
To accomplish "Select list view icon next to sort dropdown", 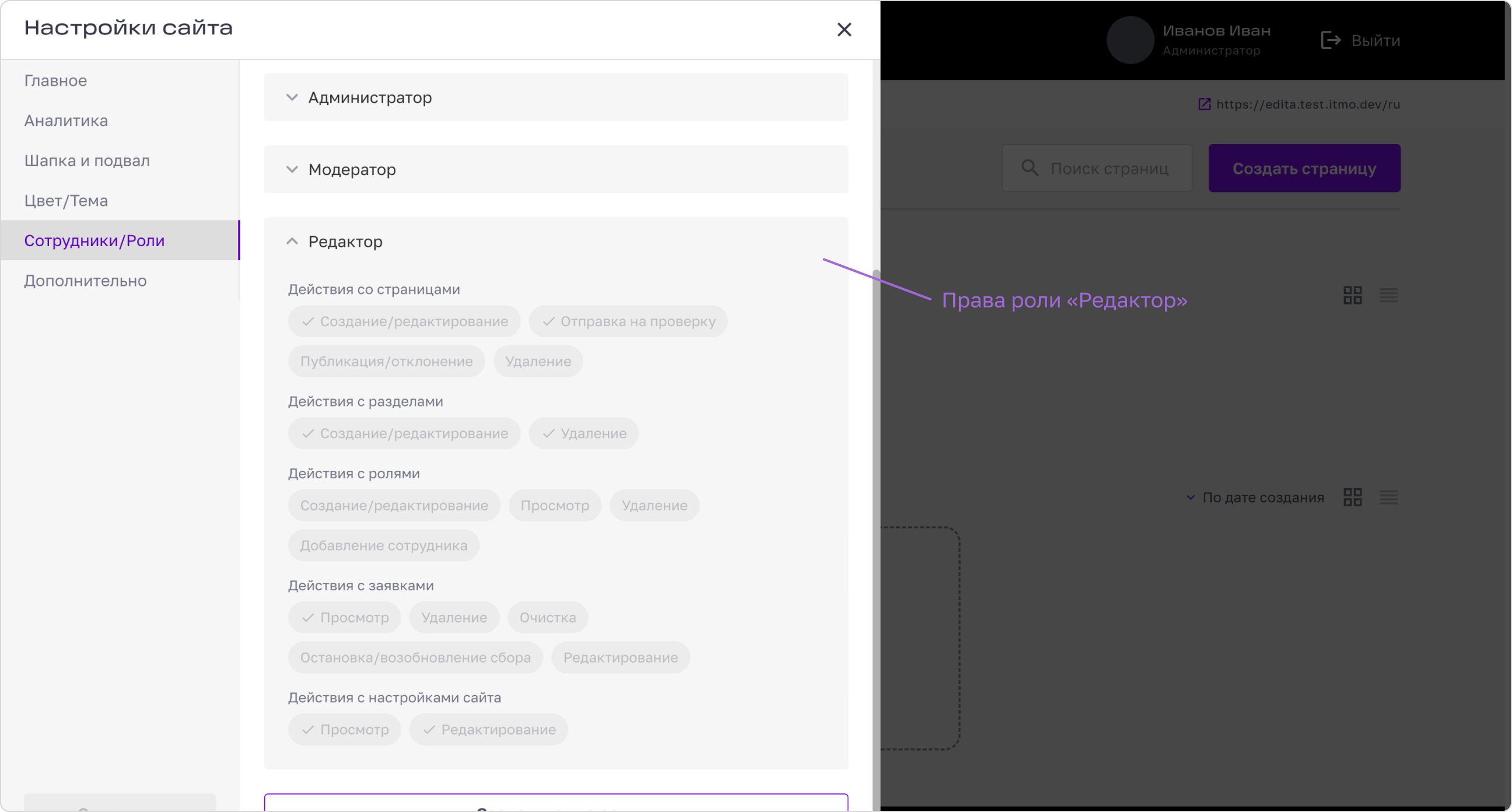I will (1388, 498).
